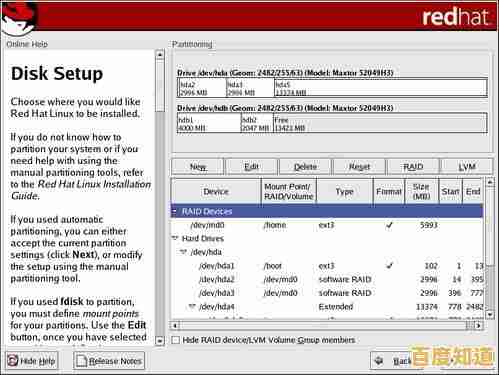Select hda2 block in drive hda diagram
The width and height of the screenshot is (499, 375).
202,88
